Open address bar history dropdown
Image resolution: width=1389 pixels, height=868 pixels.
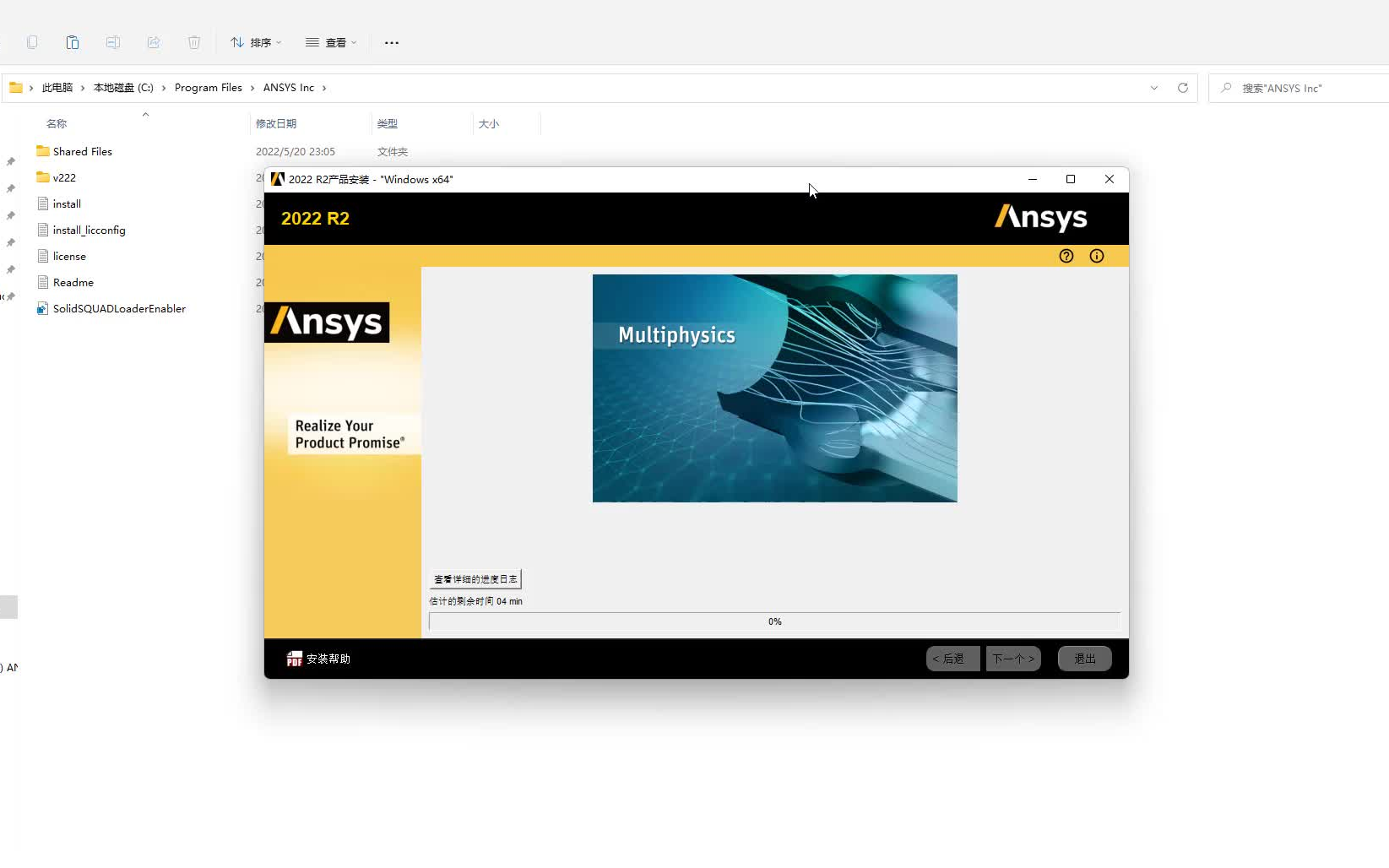point(1154,88)
